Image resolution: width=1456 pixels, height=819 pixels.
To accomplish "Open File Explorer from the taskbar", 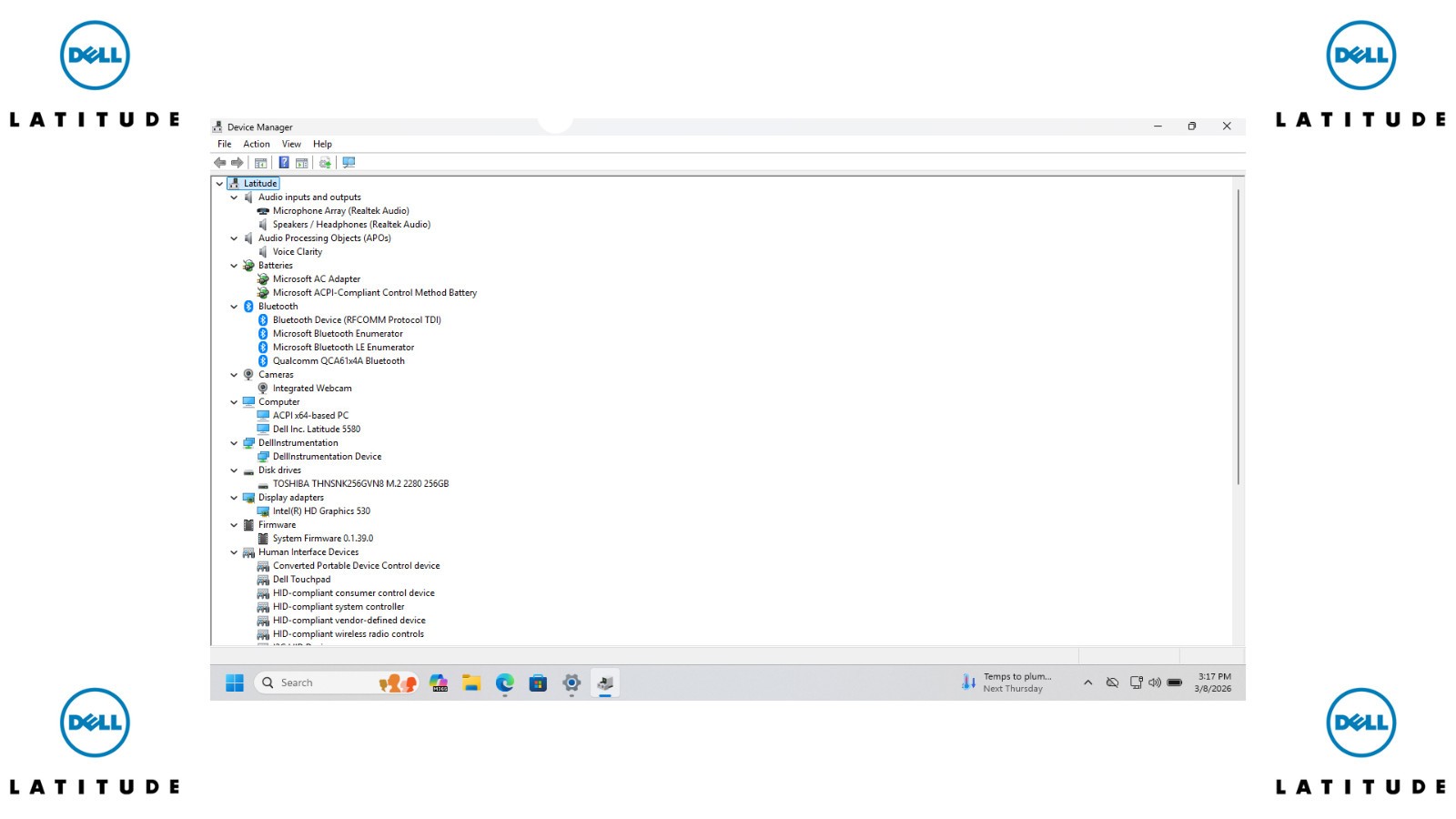I will coord(471,683).
